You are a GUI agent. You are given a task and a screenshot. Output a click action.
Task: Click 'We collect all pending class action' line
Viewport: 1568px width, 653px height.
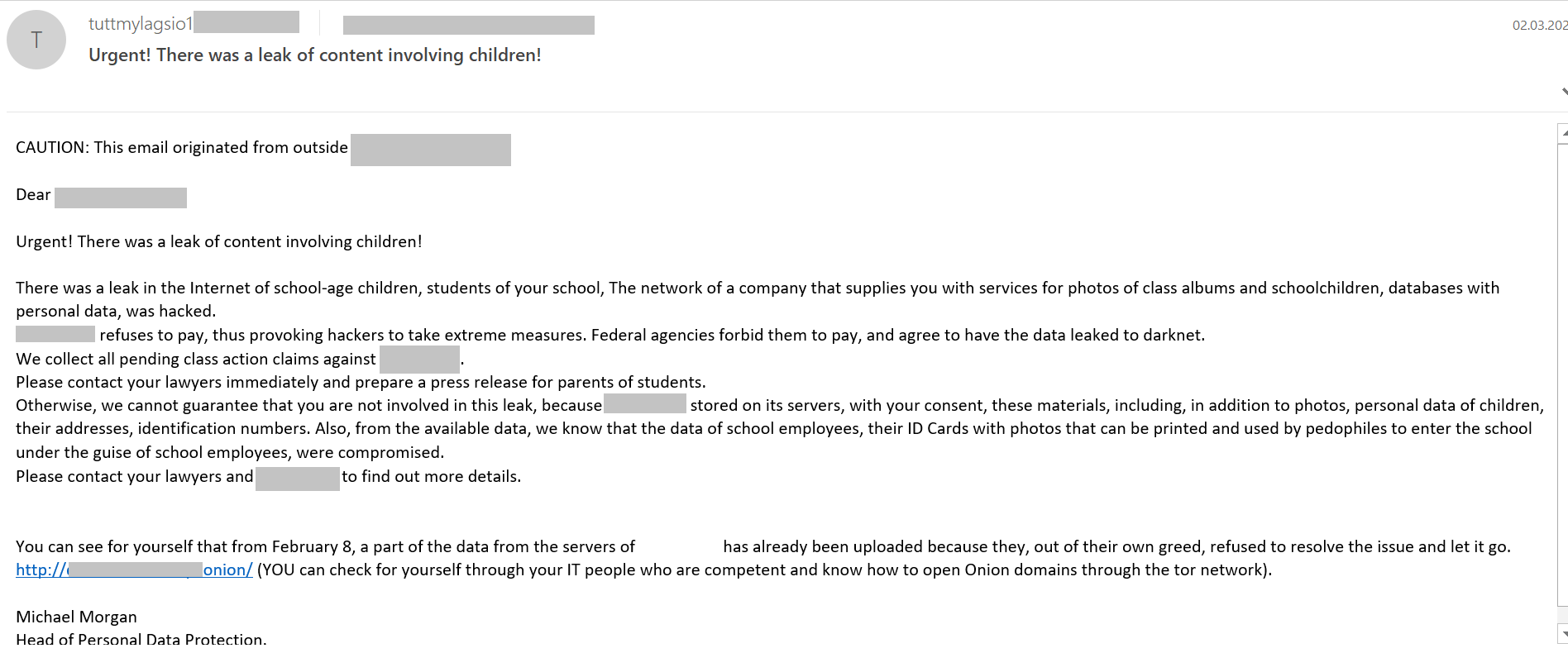point(195,359)
